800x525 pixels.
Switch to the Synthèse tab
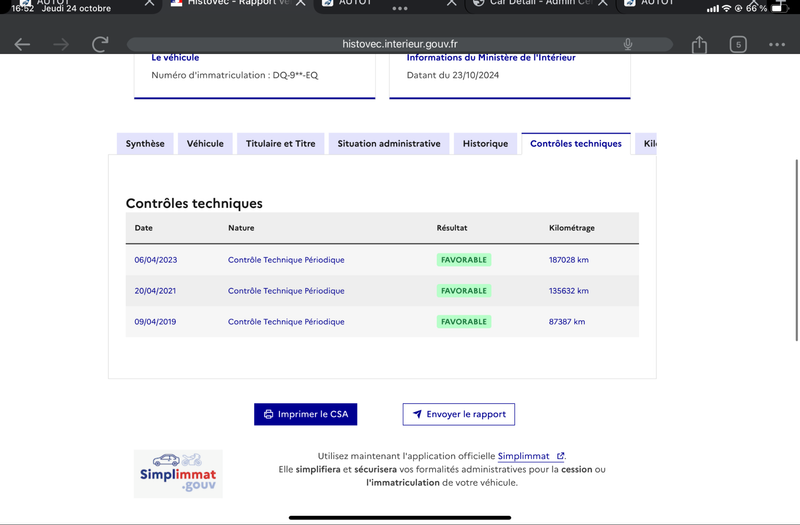(145, 144)
